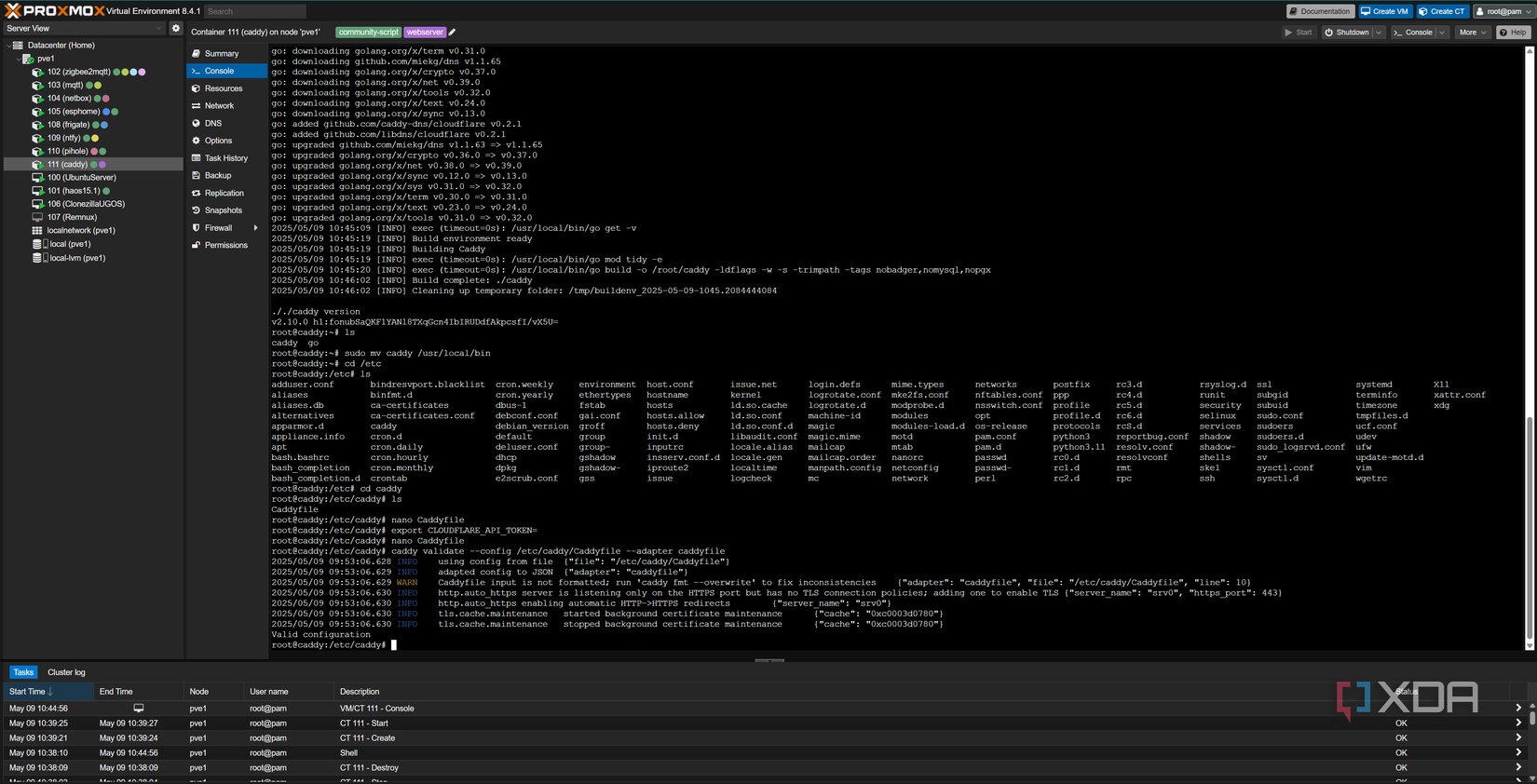This screenshot has width=1537, height=784.
Task: Open the DNS settings panel
Action: point(226,124)
